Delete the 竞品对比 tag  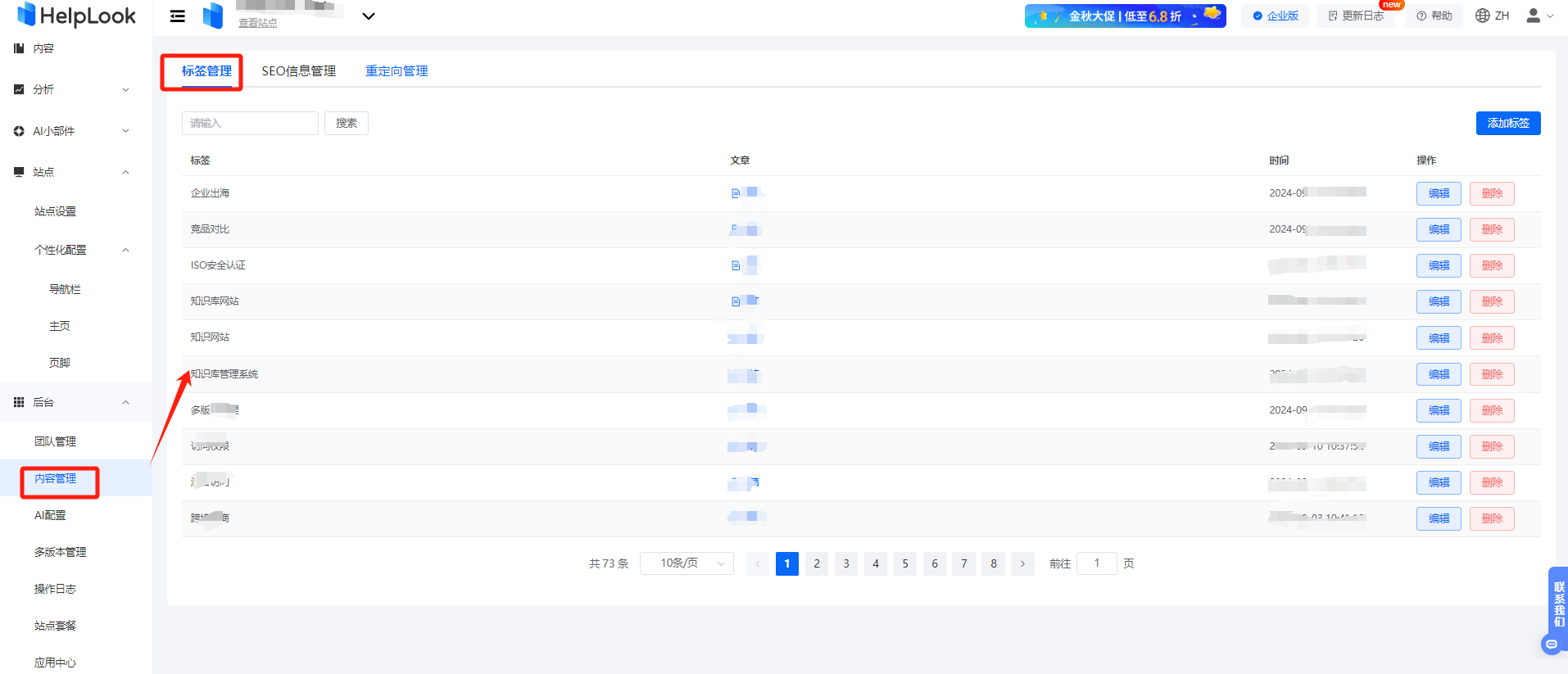point(1492,229)
